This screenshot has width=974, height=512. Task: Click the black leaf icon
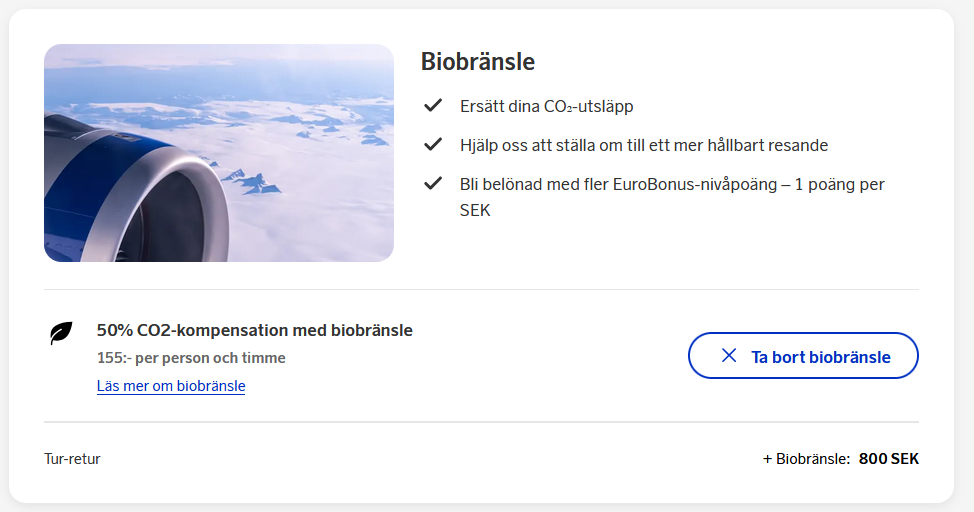(x=62, y=333)
